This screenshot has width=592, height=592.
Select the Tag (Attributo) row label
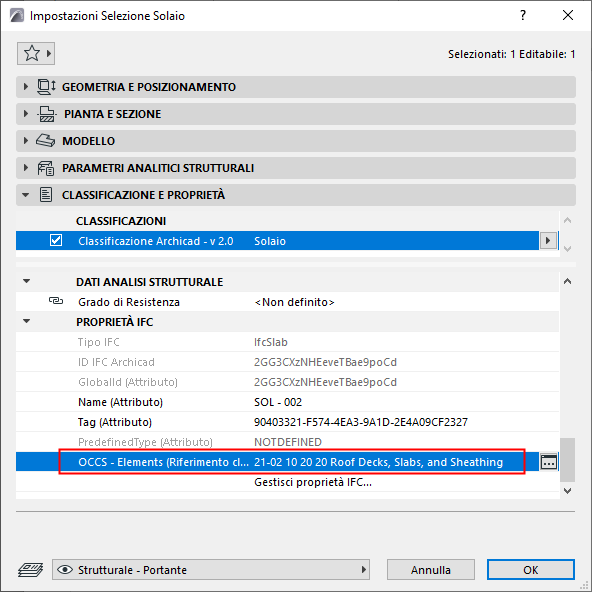click(x=115, y=422)
